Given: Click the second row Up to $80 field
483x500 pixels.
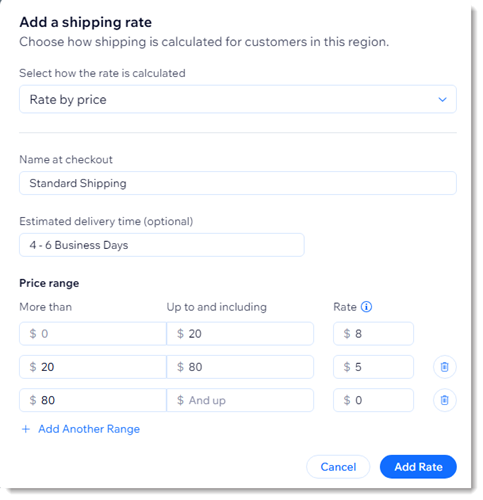Looking at the screenshot, I should pos(240,367).
